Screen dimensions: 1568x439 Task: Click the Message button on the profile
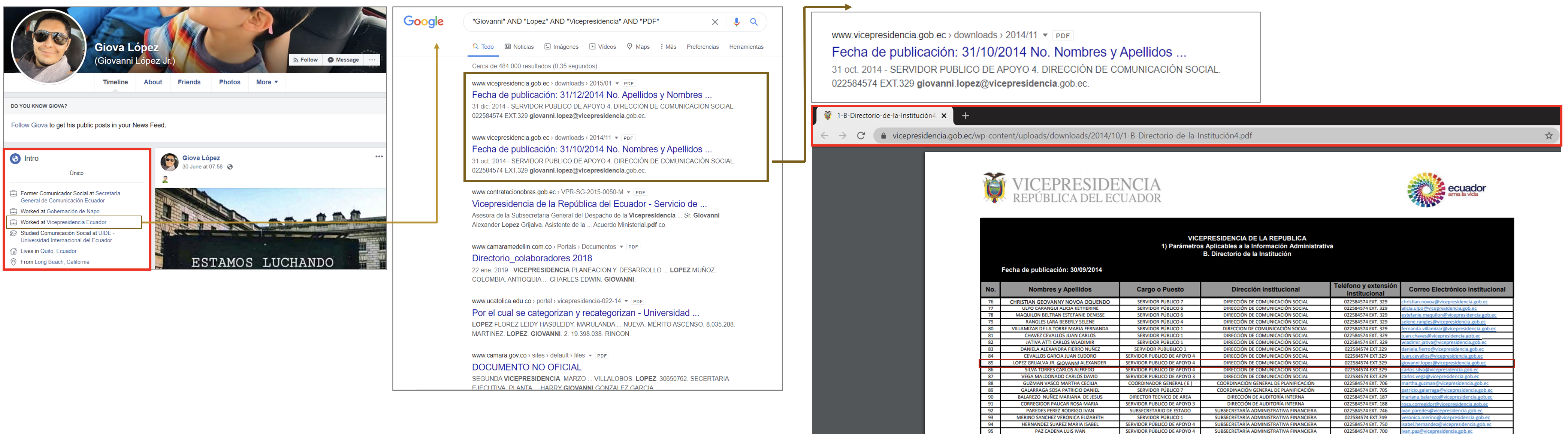click(343, 60)
